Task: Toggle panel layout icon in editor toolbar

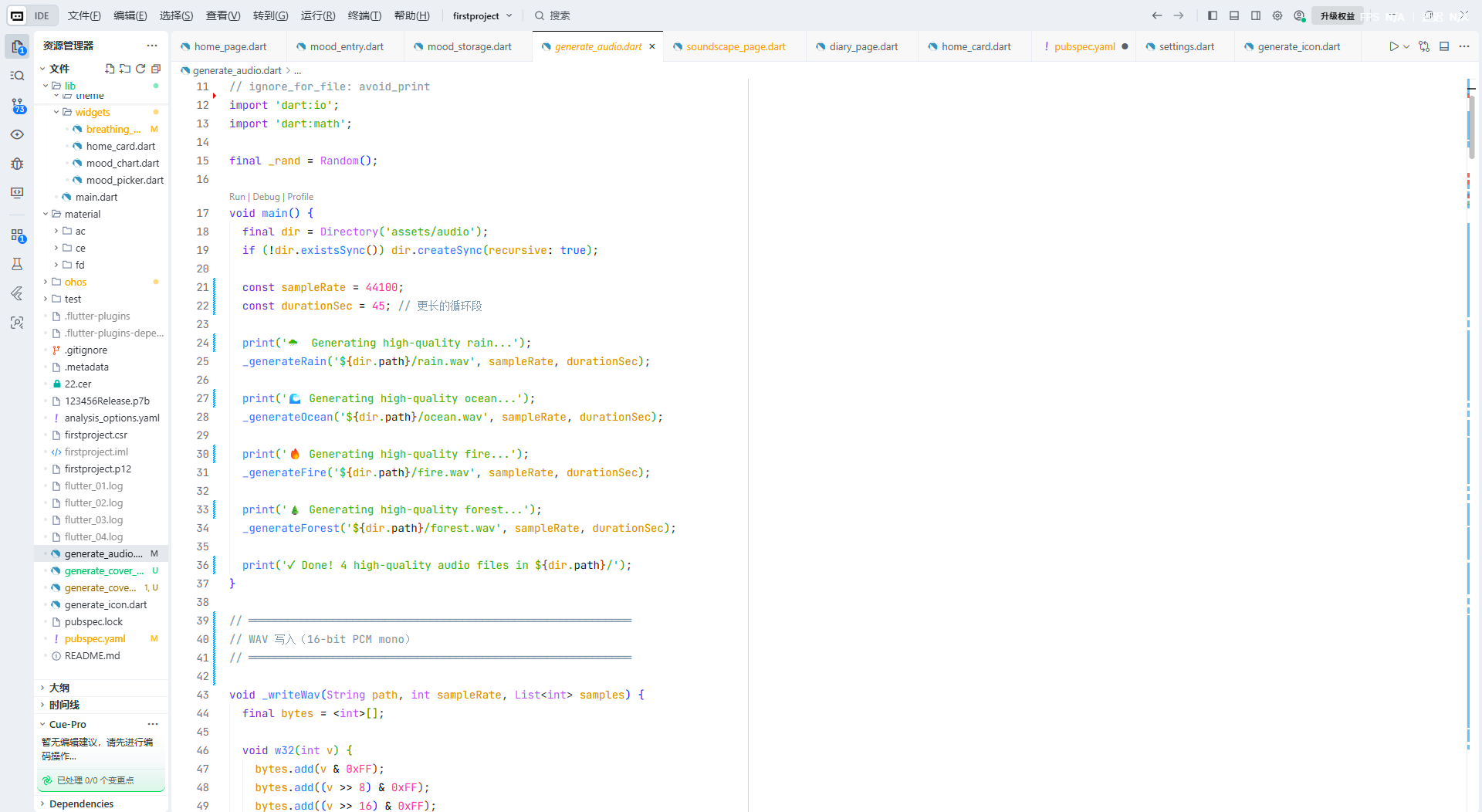Action: [1444, 46]
